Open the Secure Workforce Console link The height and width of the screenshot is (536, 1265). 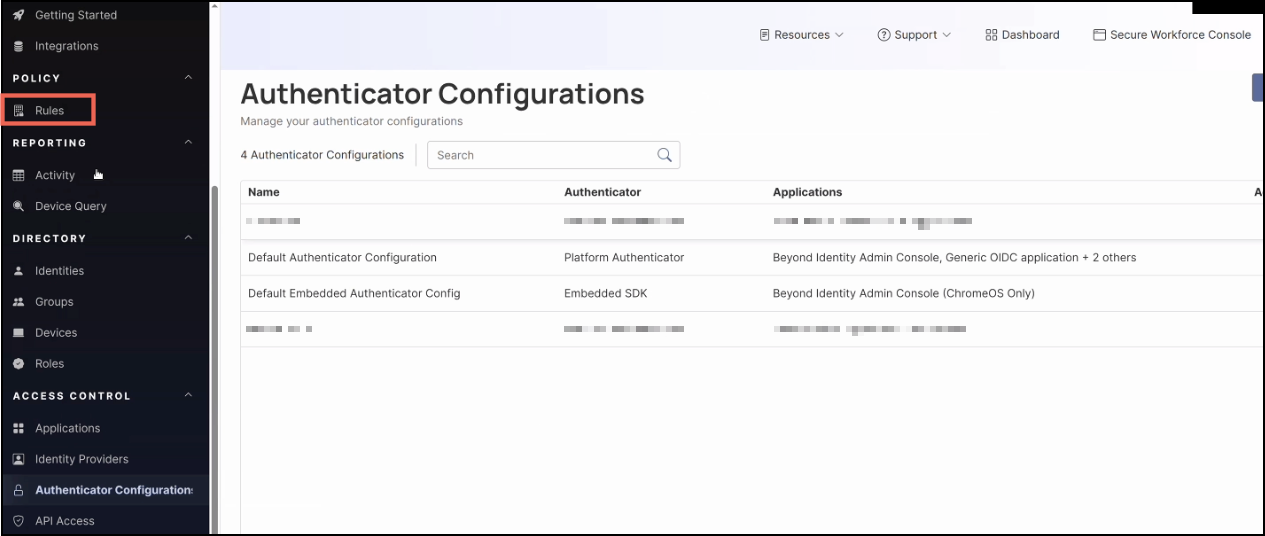(1172, 35)
